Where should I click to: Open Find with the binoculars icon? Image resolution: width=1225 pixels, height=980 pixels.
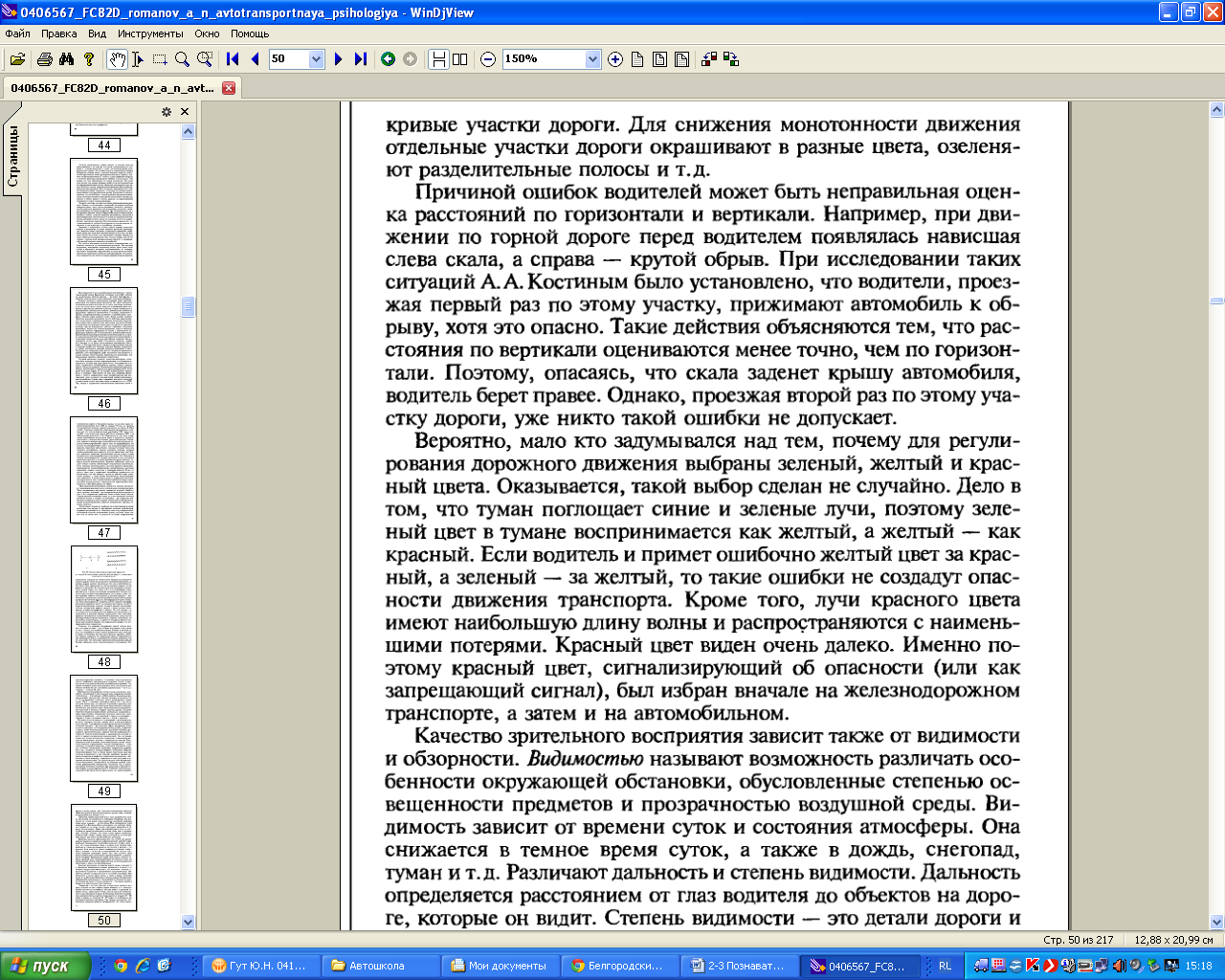point(66,59)
